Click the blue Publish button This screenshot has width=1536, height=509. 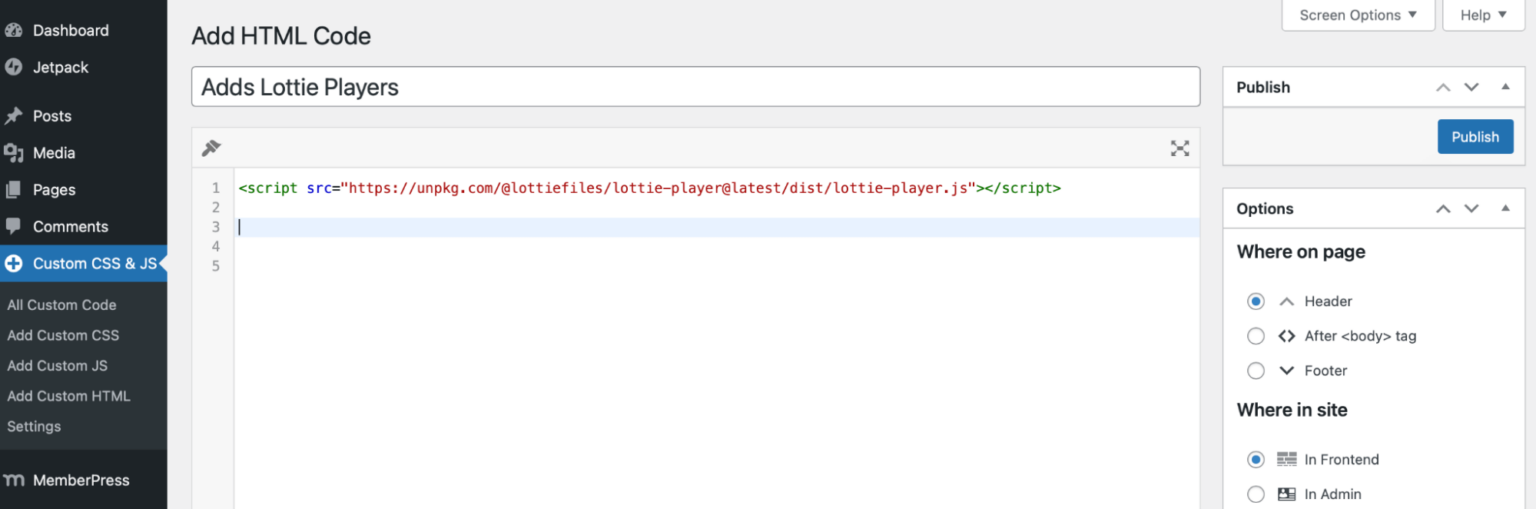click(x=1475, y=137)
